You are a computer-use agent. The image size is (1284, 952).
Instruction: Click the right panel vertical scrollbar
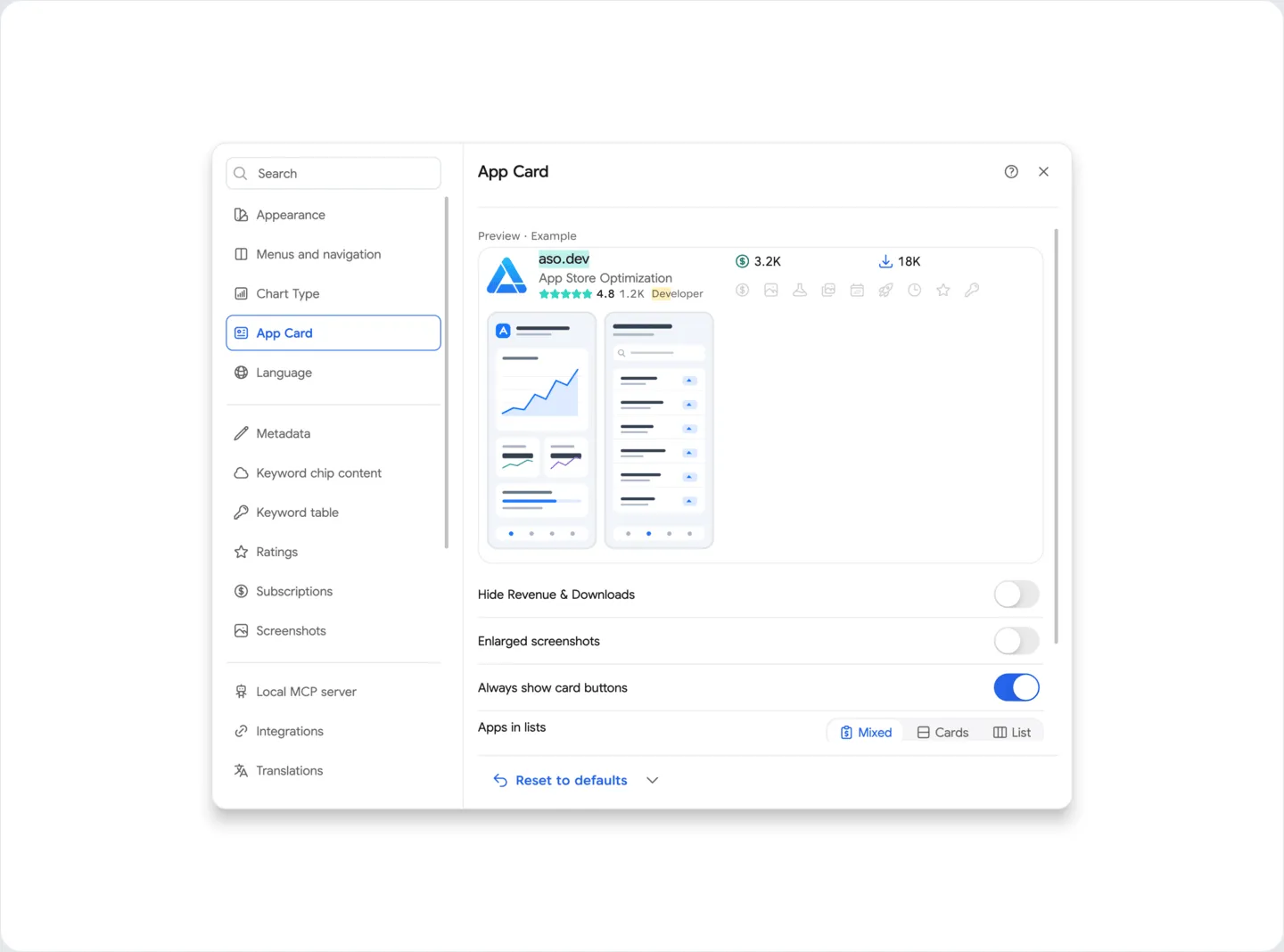(1056, 436)
